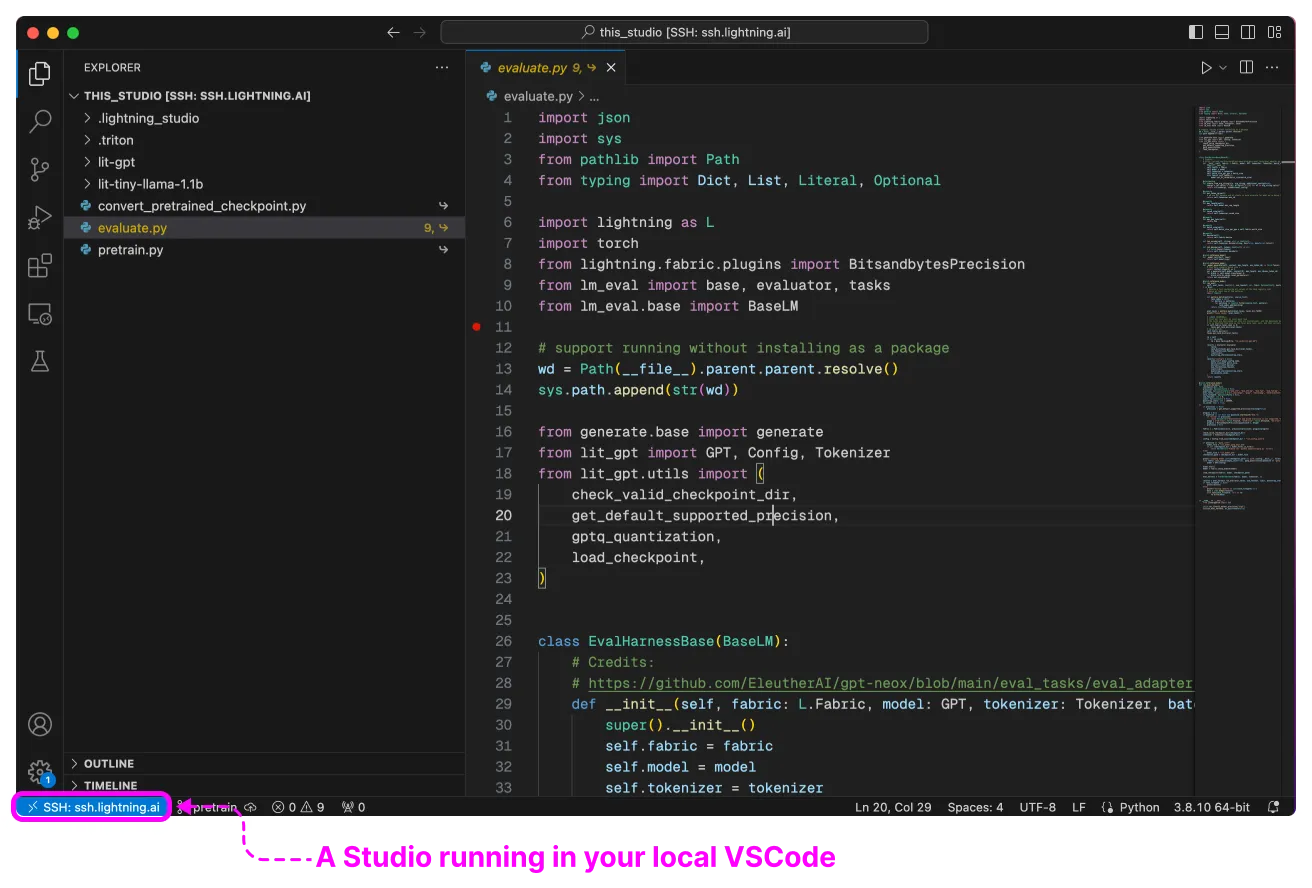This screenshot has height=888, width=1312.
Task: Open the Testing flask view
Action: (40, 362)
